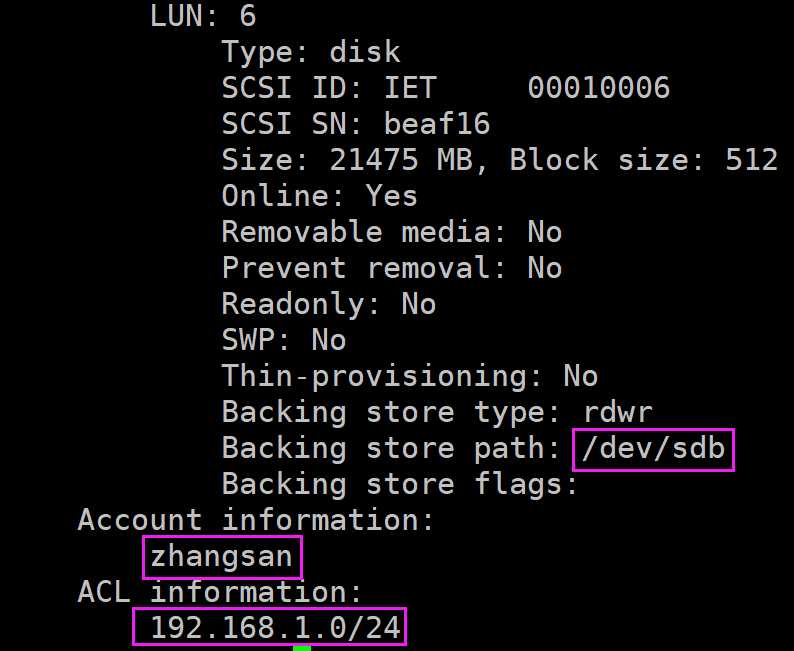
Task: Click the zhangsan account name
Action: click(222, 557)
